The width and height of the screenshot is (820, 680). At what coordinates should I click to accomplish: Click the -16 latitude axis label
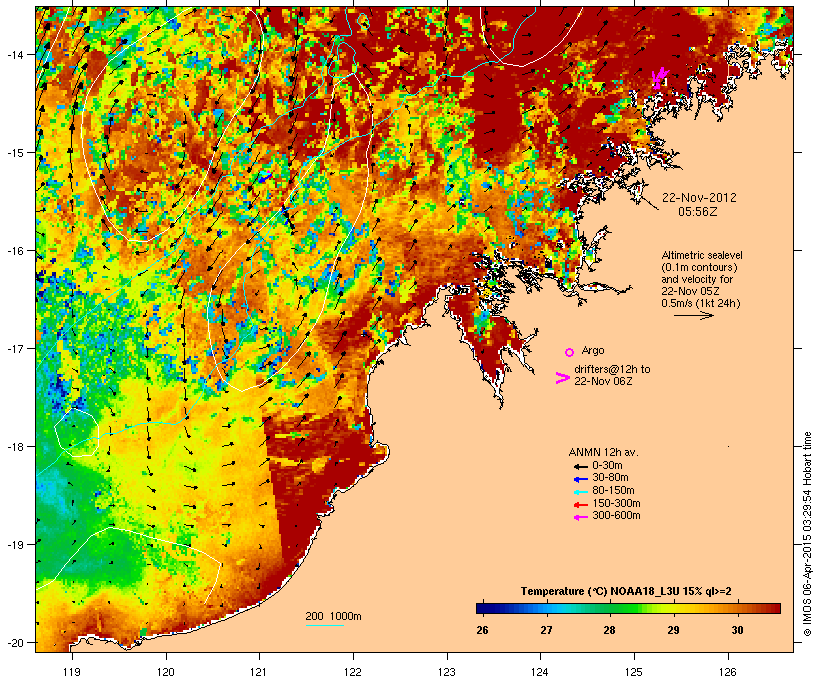pos(14,251)
